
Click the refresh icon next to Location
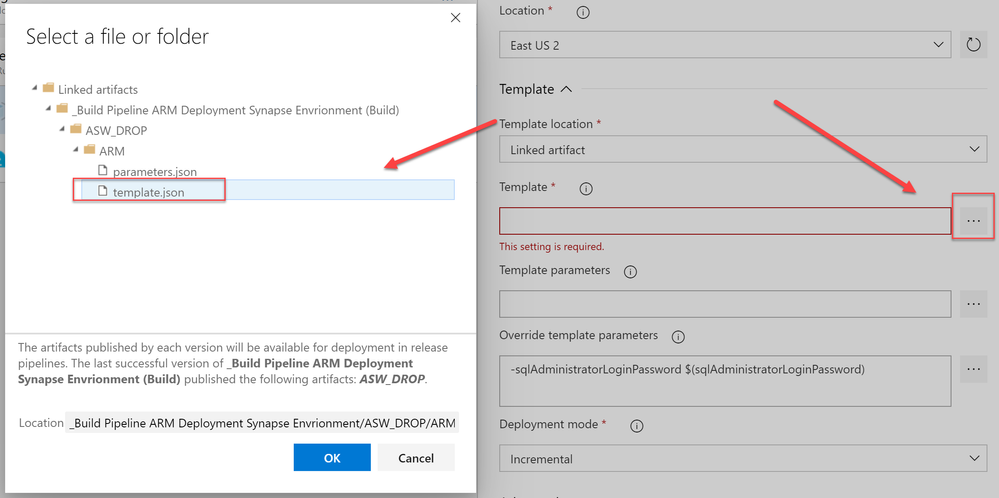(x=973, y=45)
